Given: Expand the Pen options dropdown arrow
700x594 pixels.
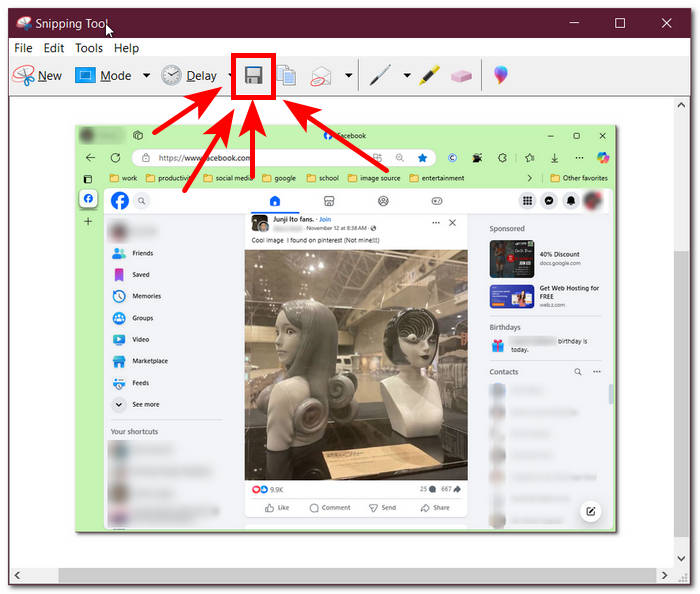Looking at the screenshot, I should tap(407, 75).
